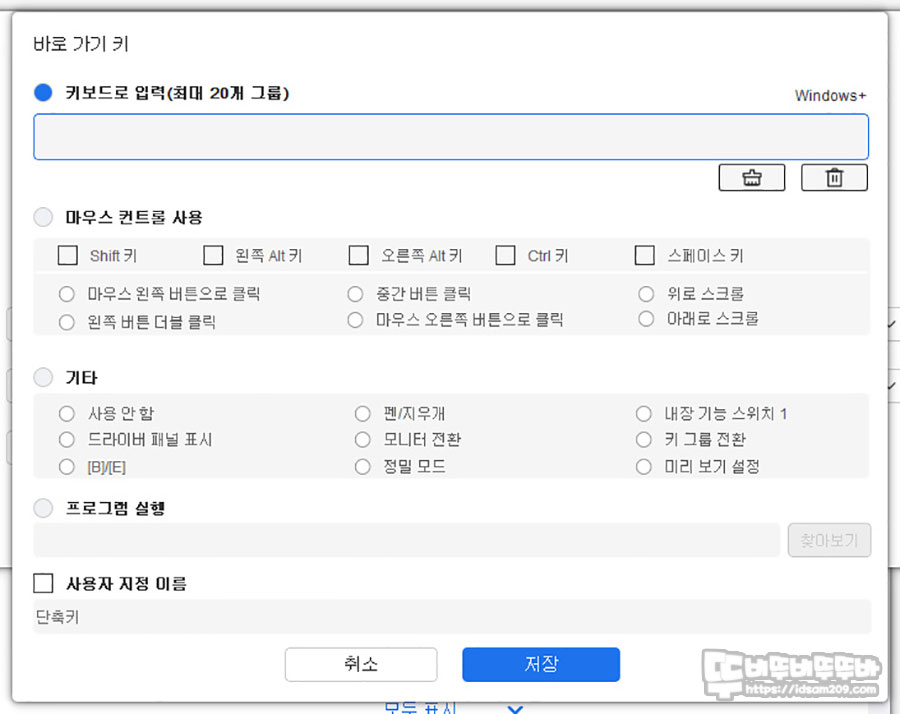Click the 저장 save button
This screenshot has width=900, height=714.
[541, 665]
